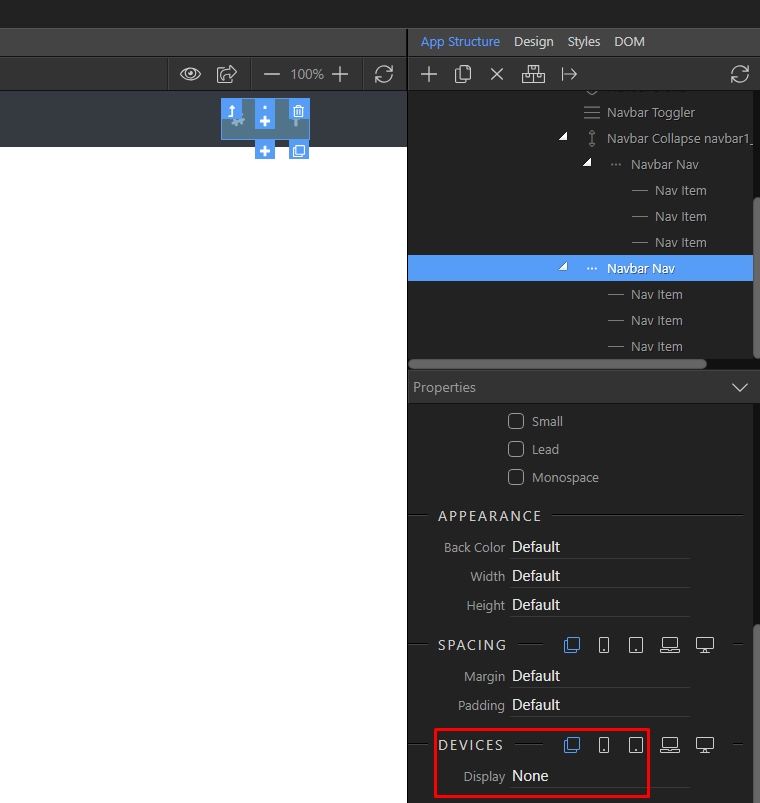Switch to the App Structure tab
The image size is (760, 803).
pyautogui.click(x=460, y=42)
